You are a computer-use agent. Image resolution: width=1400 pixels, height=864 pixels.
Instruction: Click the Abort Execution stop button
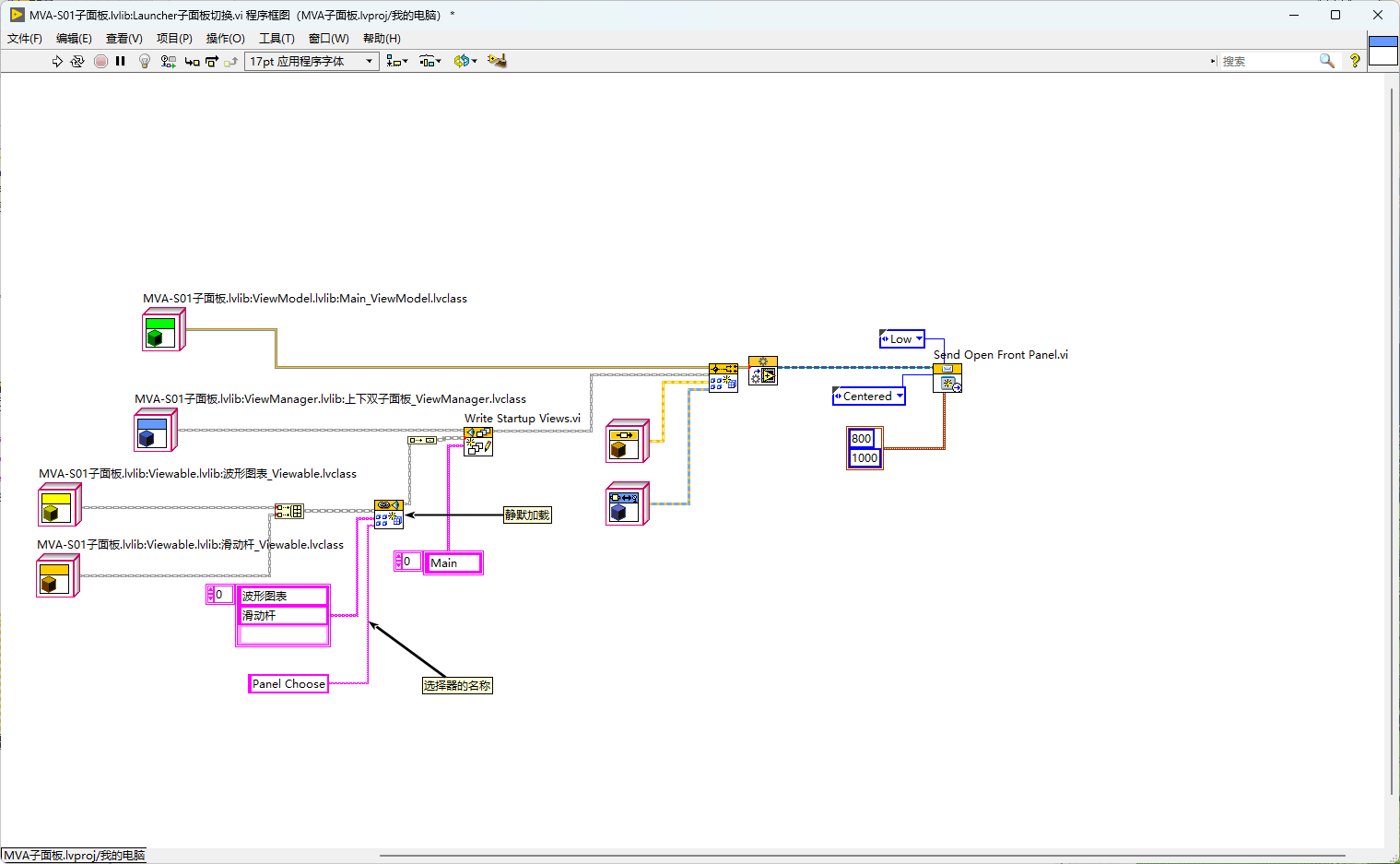tap(100, 61)
